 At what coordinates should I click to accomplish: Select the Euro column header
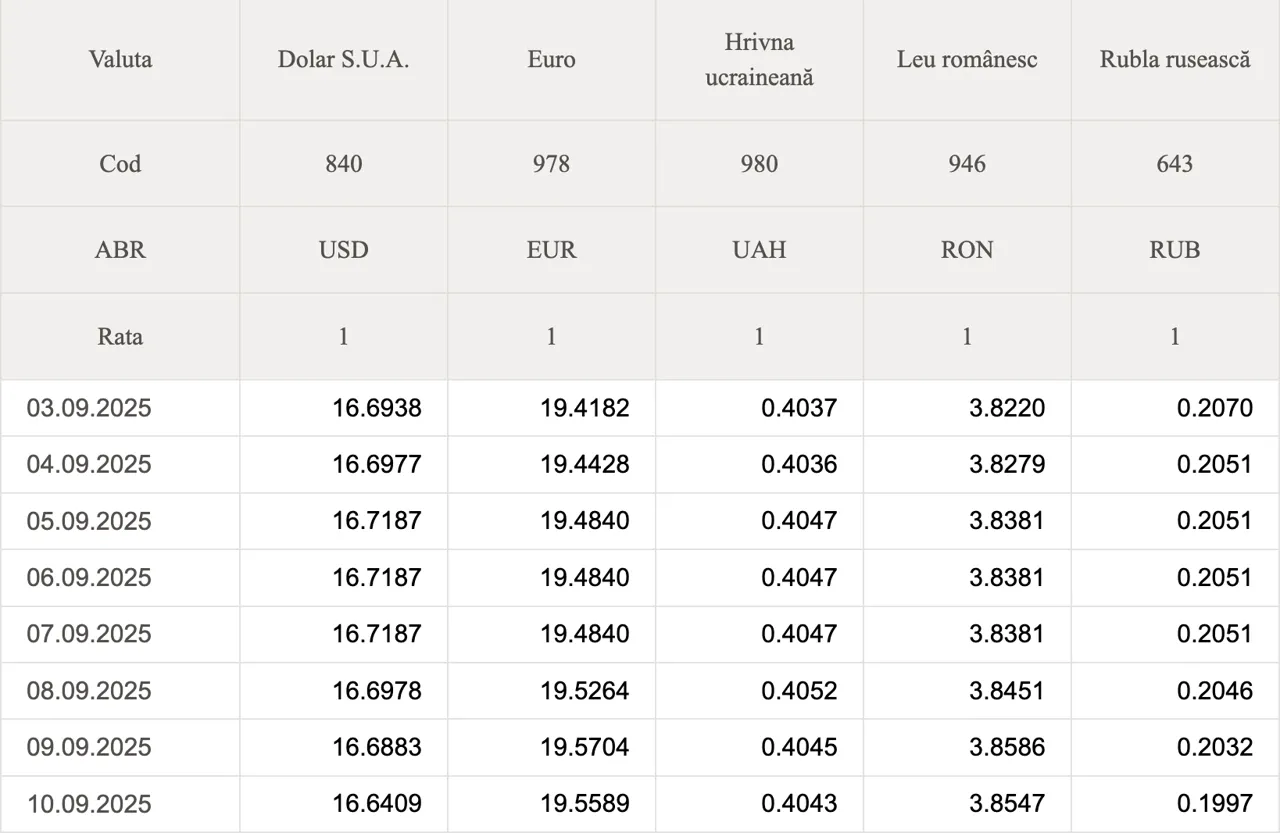(x=551, y=59)
